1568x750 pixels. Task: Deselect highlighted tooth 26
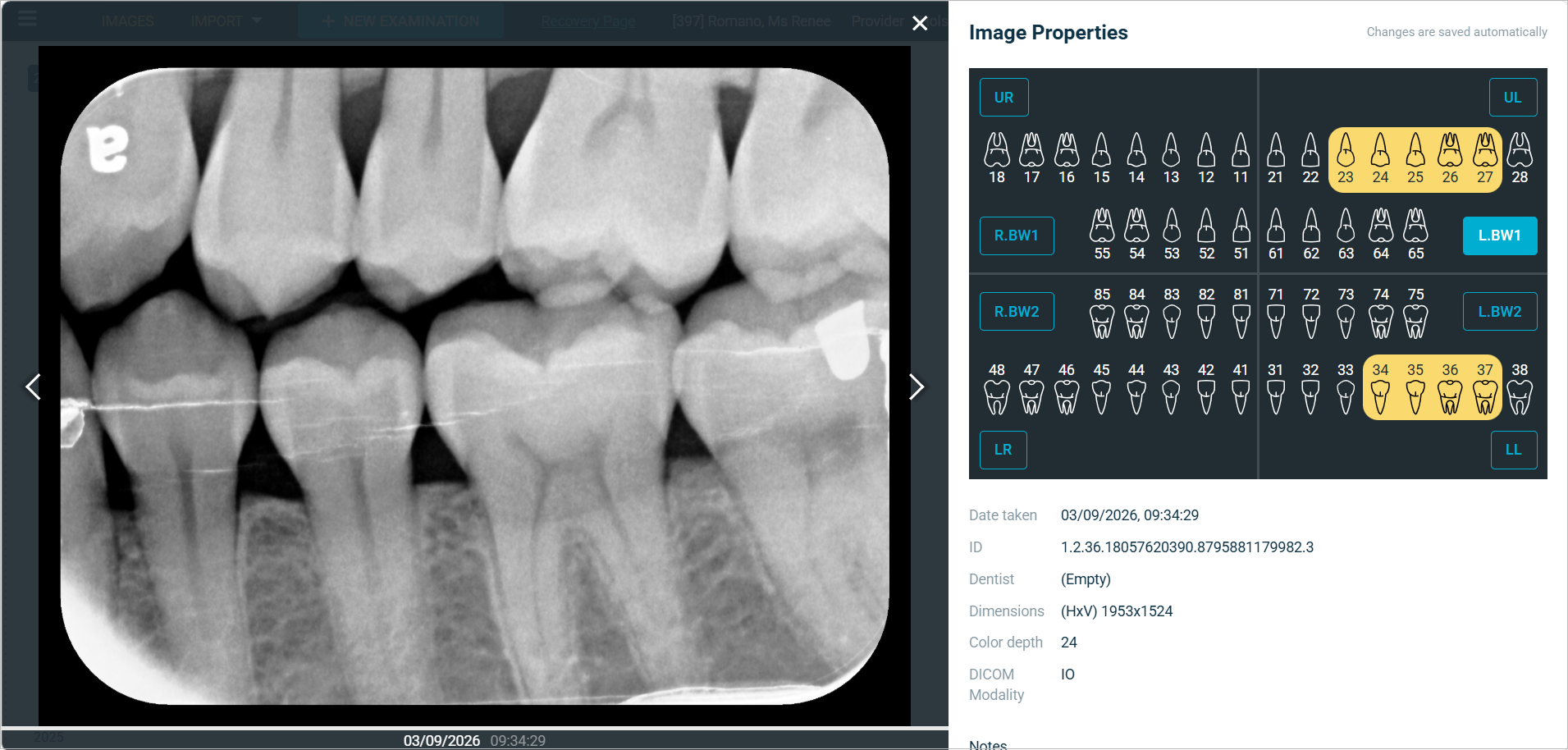pyautogui.click(x=1451, y=158)
